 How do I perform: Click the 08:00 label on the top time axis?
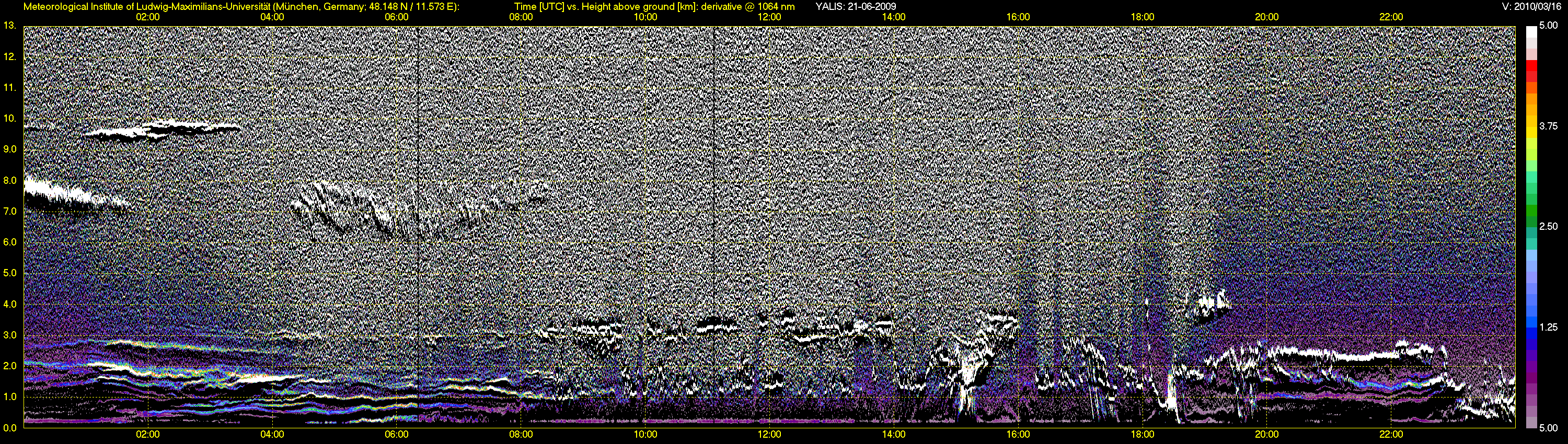521,17
